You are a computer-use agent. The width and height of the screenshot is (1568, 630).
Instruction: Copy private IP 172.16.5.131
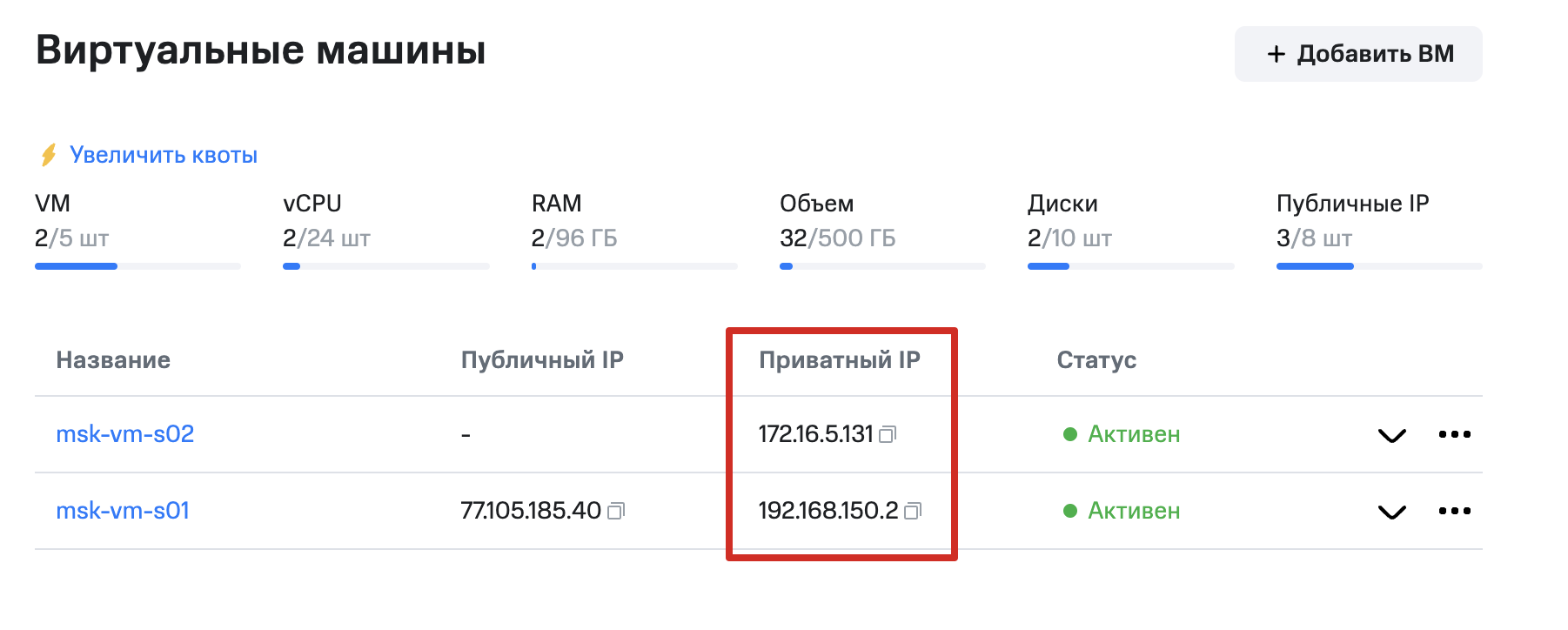pyautogui.click(x=888, y=434)
